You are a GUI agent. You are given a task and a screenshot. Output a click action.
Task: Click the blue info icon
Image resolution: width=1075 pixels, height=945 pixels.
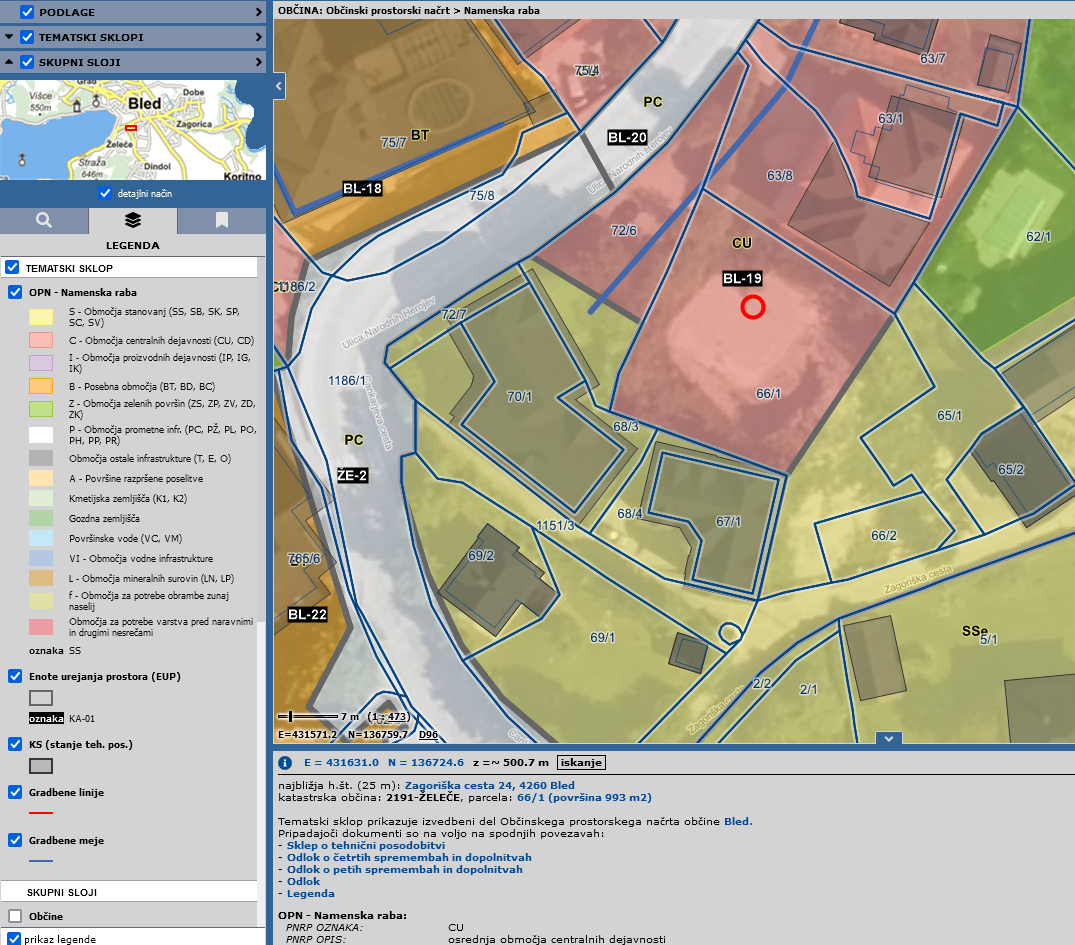tap(285, 763)
